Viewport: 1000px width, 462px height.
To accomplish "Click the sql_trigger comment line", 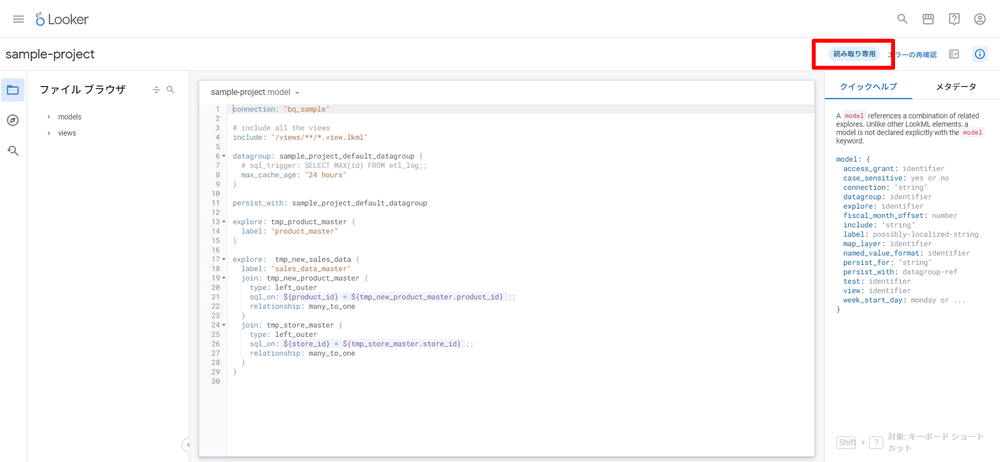I will 334,165.
